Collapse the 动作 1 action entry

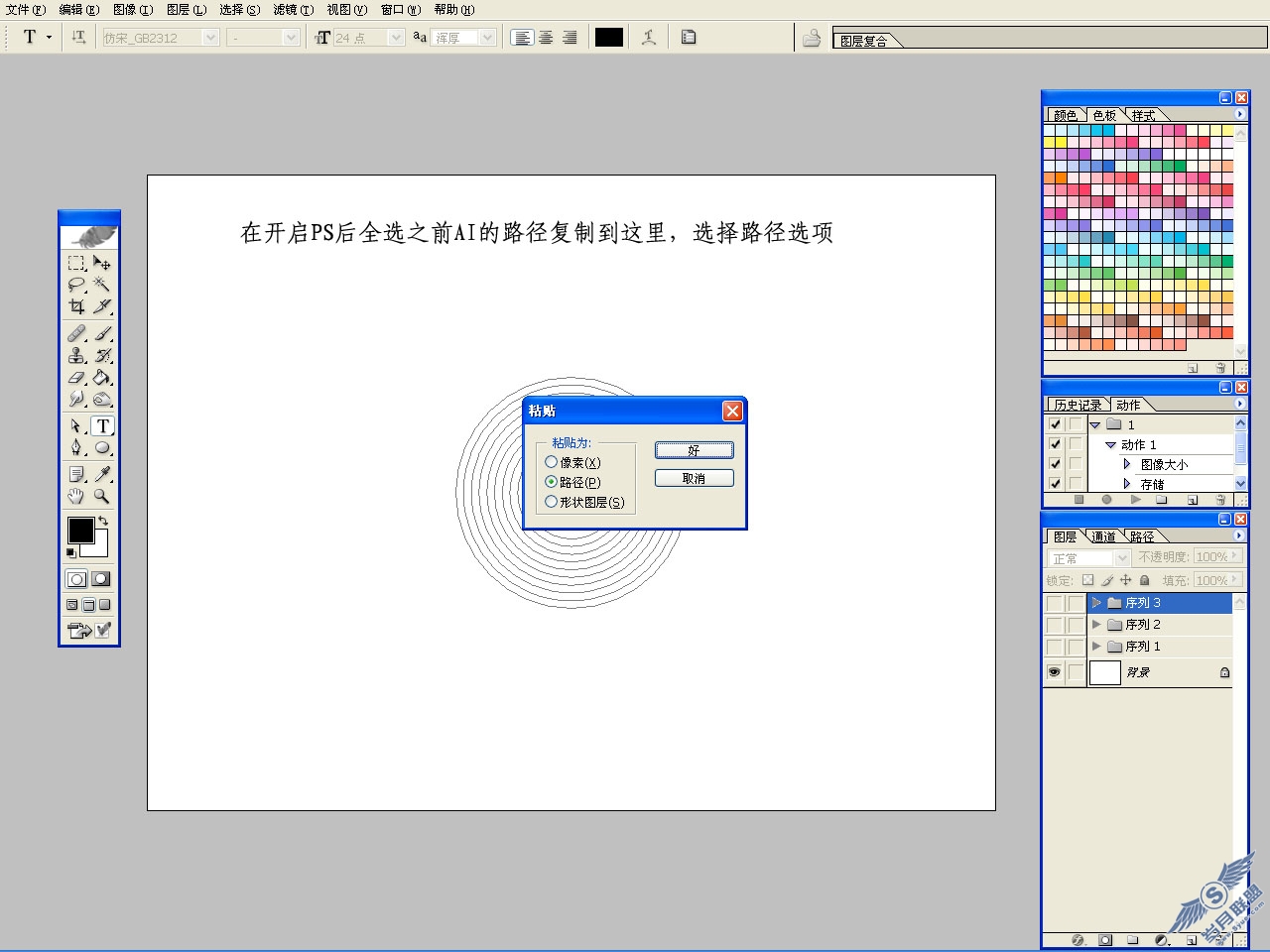click(1110, 445)
